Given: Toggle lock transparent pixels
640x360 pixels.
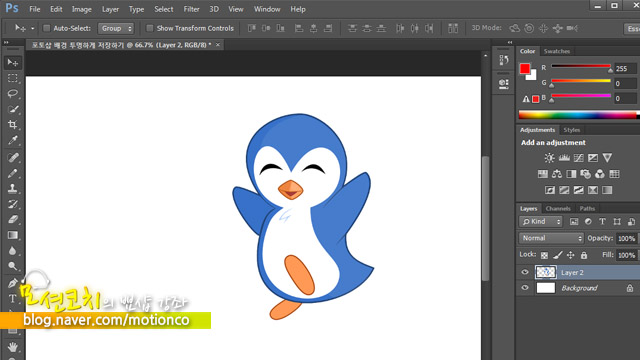Looking at the screenshot, I should pos(544,256).
